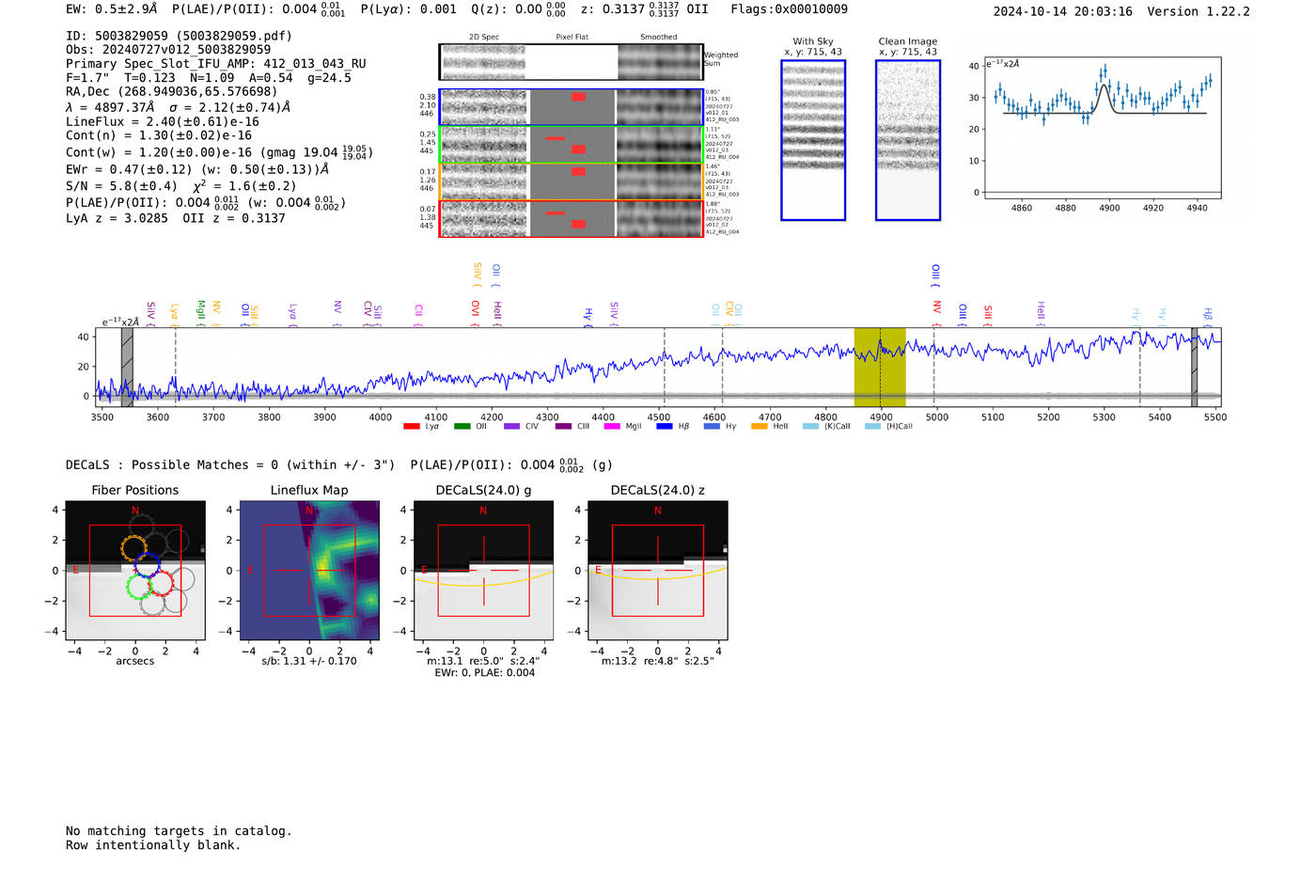The height and width of the screenshot is (896, 1316).
Task: Click the EWr = 0.47(±0.12) line
Action: (x=197, y=169)
